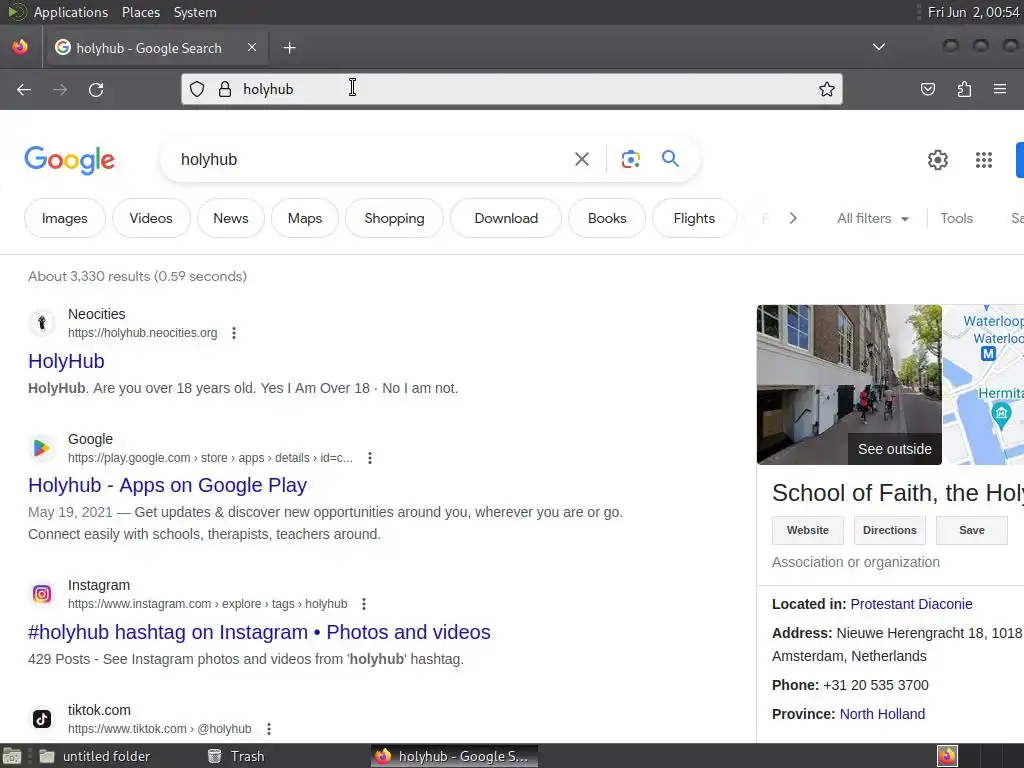Click into the Google search input field
This screenshot has height=768, width=1024.
pyautogui.click(x=372, y=159)
